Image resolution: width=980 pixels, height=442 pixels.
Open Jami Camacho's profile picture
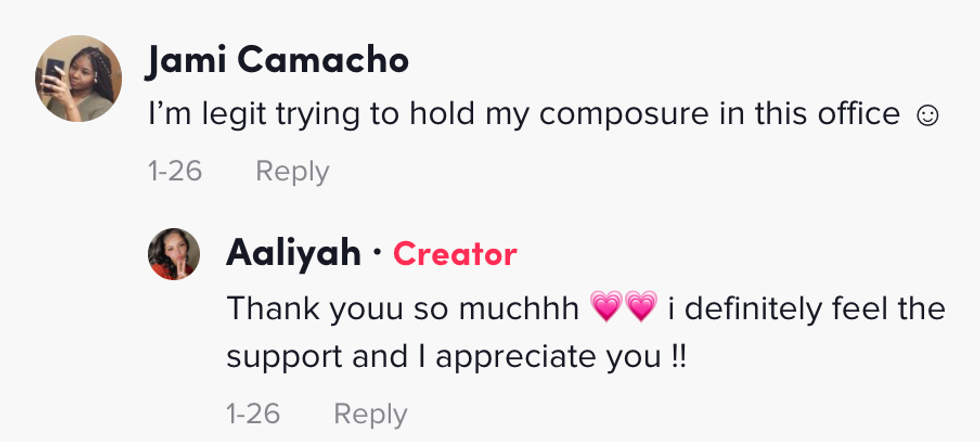[x=79, y=82]
